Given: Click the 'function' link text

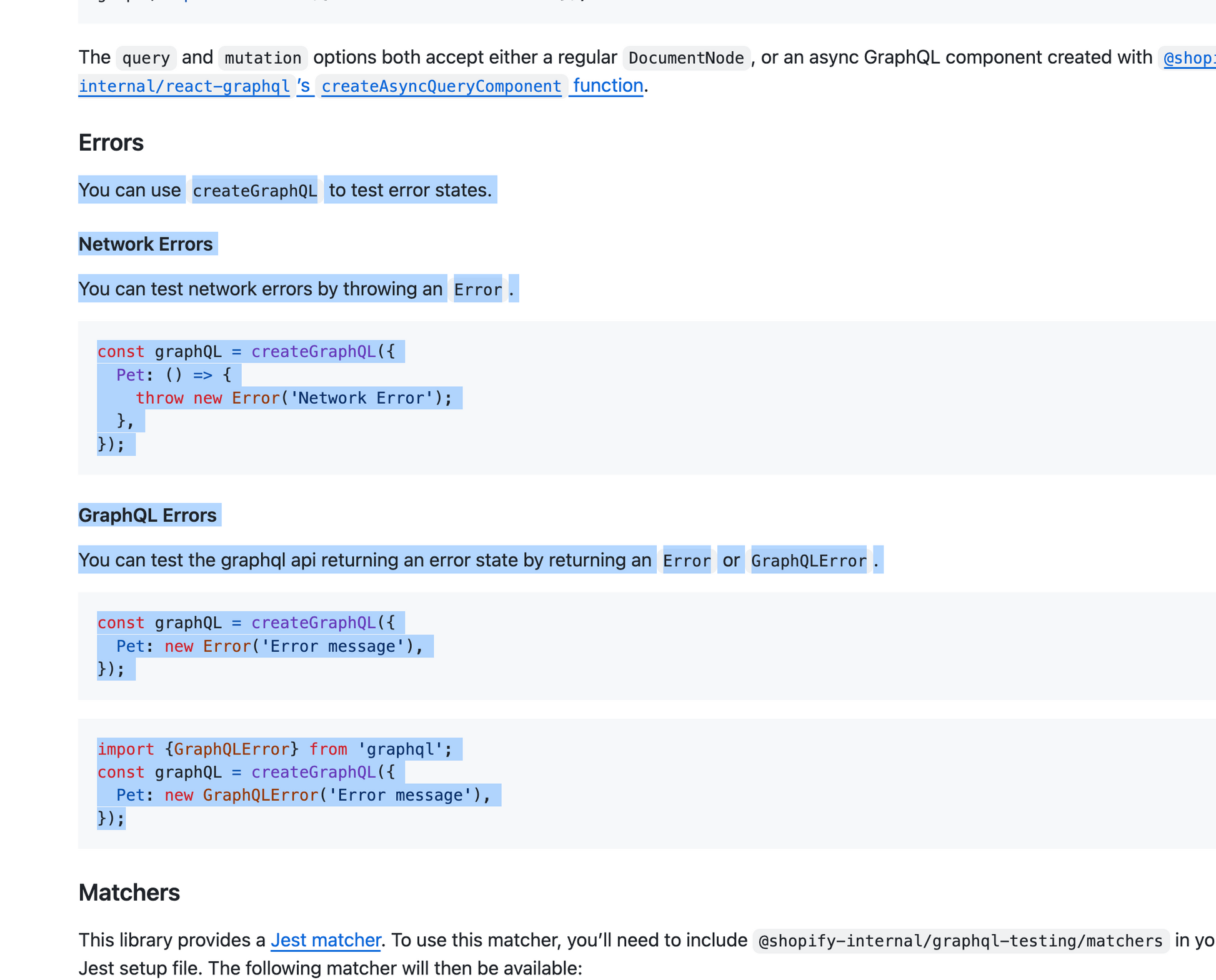Looking at the screenshot, I should point(607,86).
